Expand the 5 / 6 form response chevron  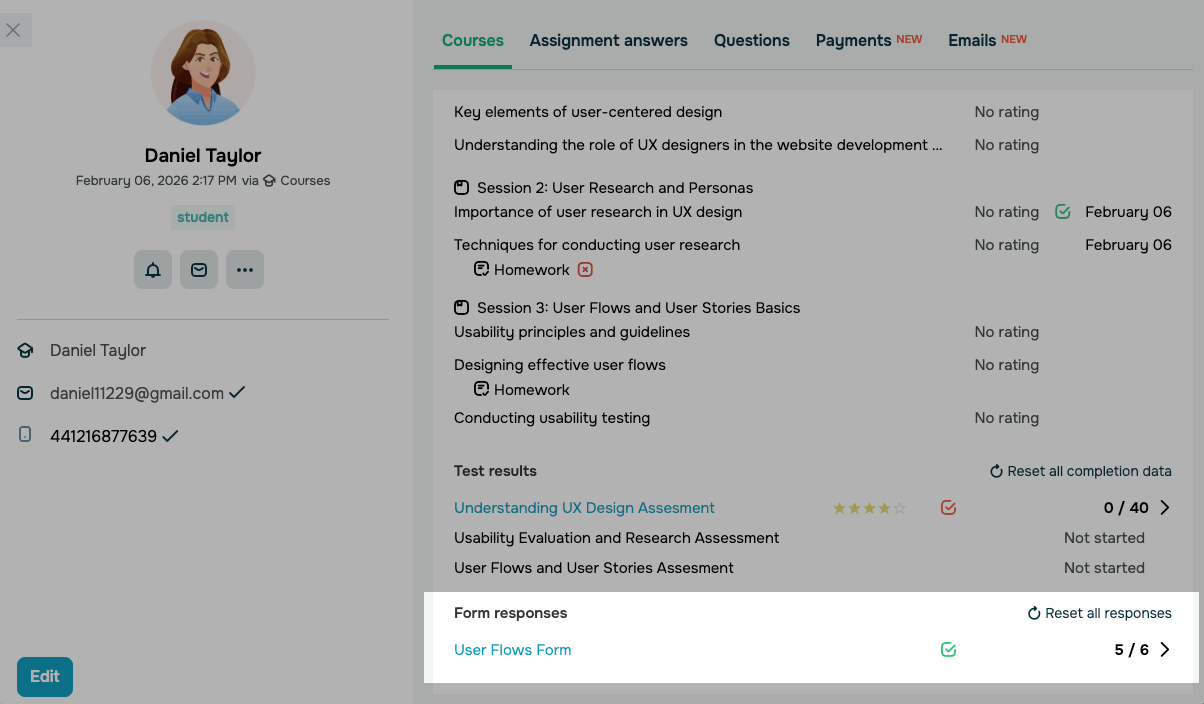click(x=1165, y=650)
